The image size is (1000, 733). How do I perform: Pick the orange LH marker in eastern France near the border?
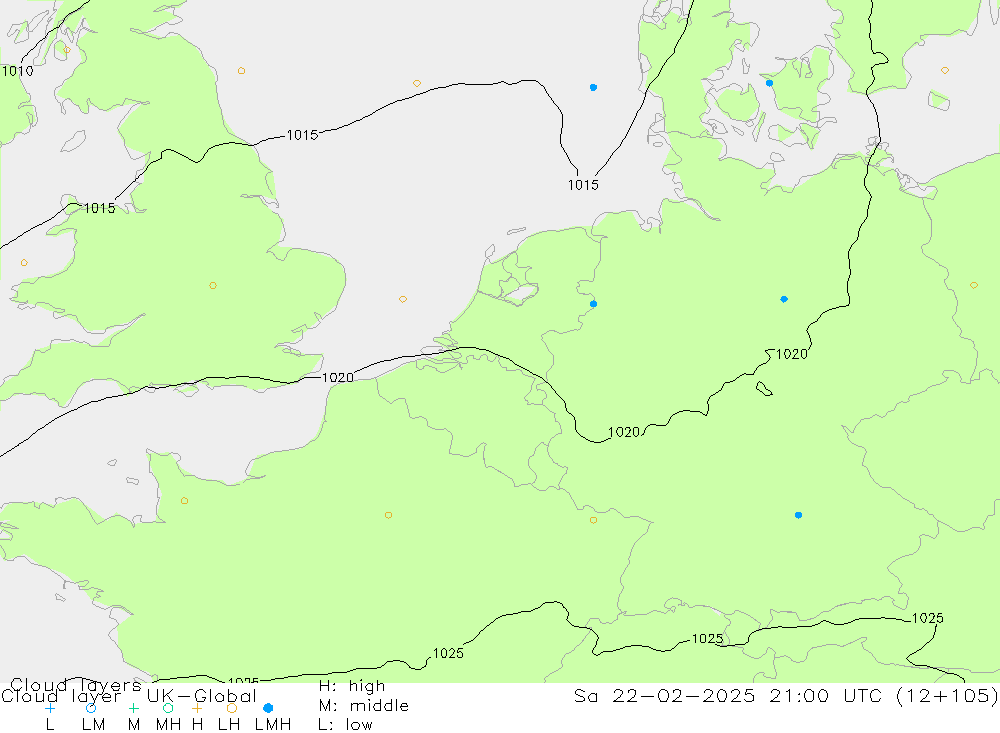pos(593,520)
